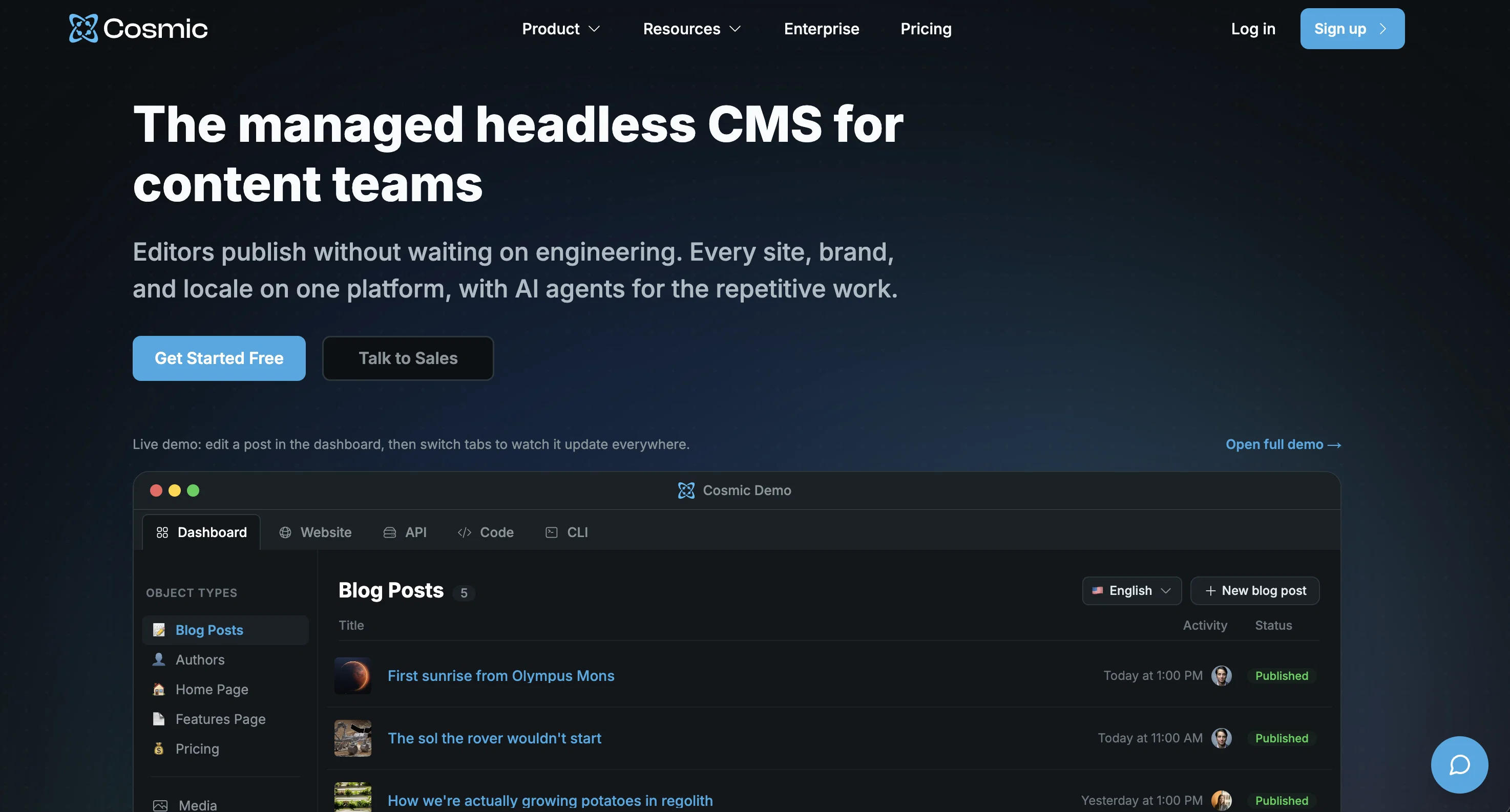Click the author avatar on potatoes post row
The width and height of the screenshot is (1510, 812).
pos(1221,800)
